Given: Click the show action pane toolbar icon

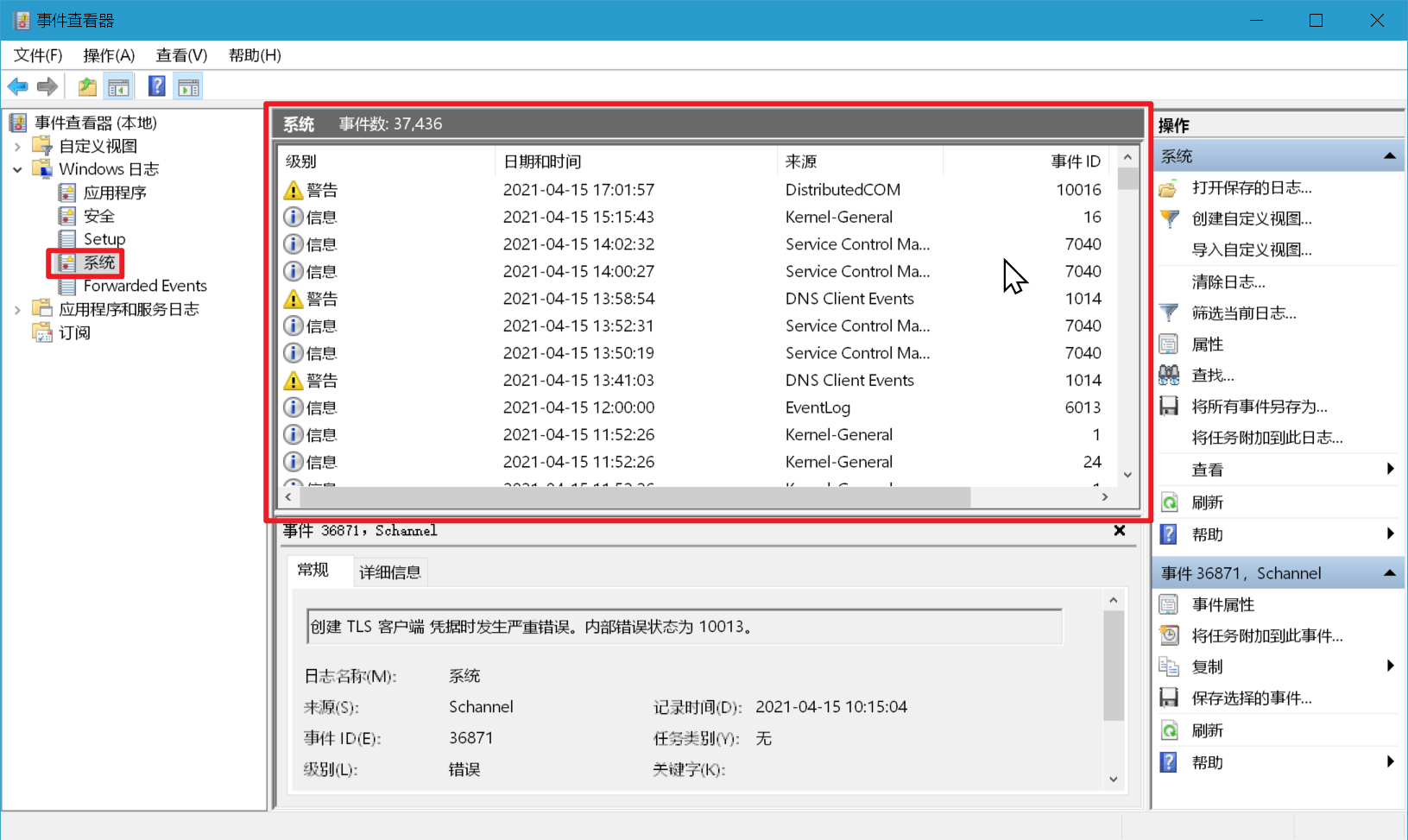Looking at the screenshot, I should (x=187, y=85).
